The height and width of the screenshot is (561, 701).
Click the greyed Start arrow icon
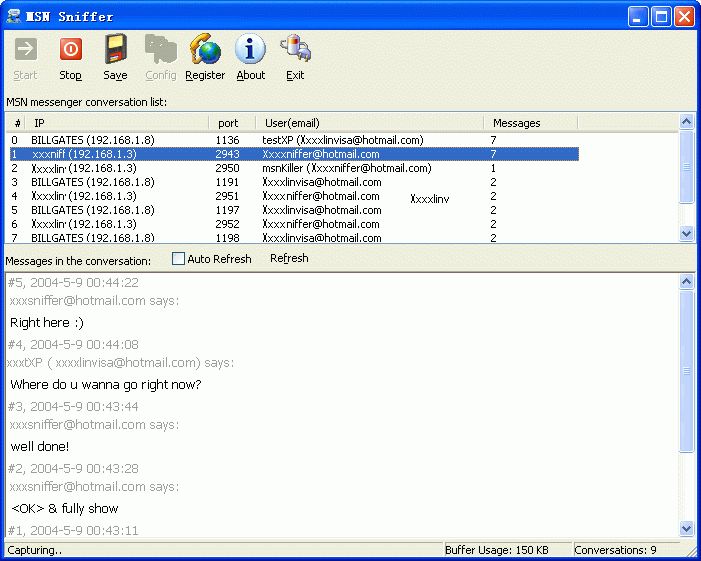(25, 49)
